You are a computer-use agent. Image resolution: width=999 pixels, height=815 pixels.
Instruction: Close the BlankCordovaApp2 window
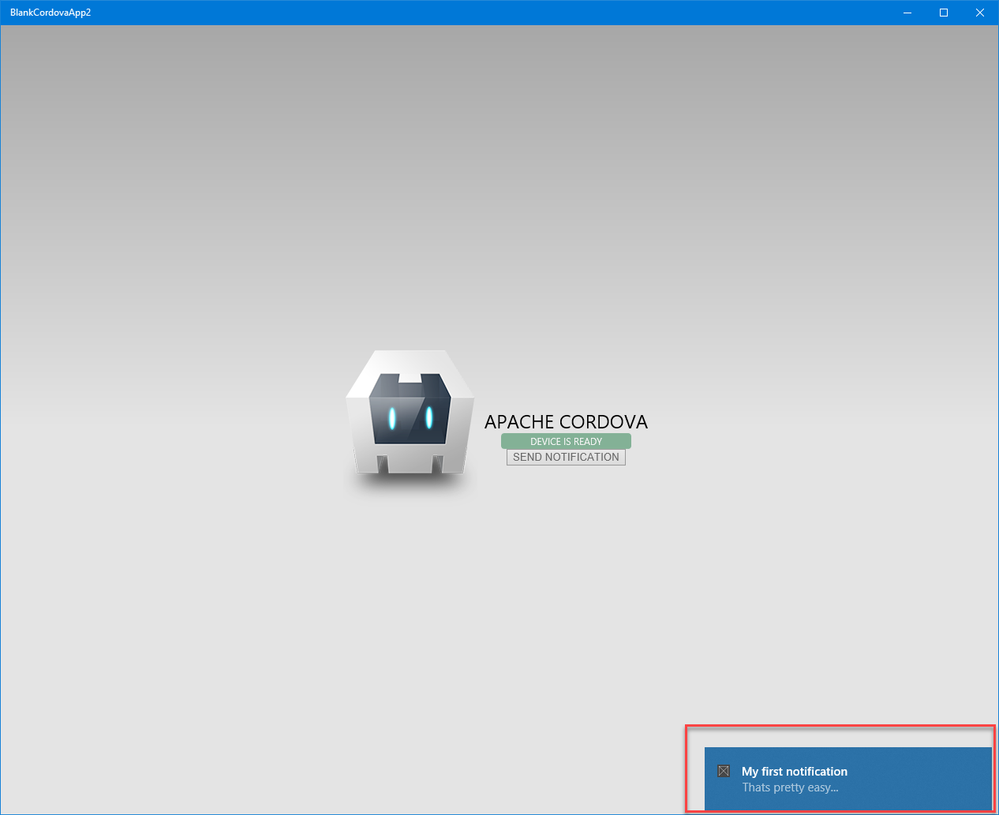pyautogui.click(x=980, y=13)
